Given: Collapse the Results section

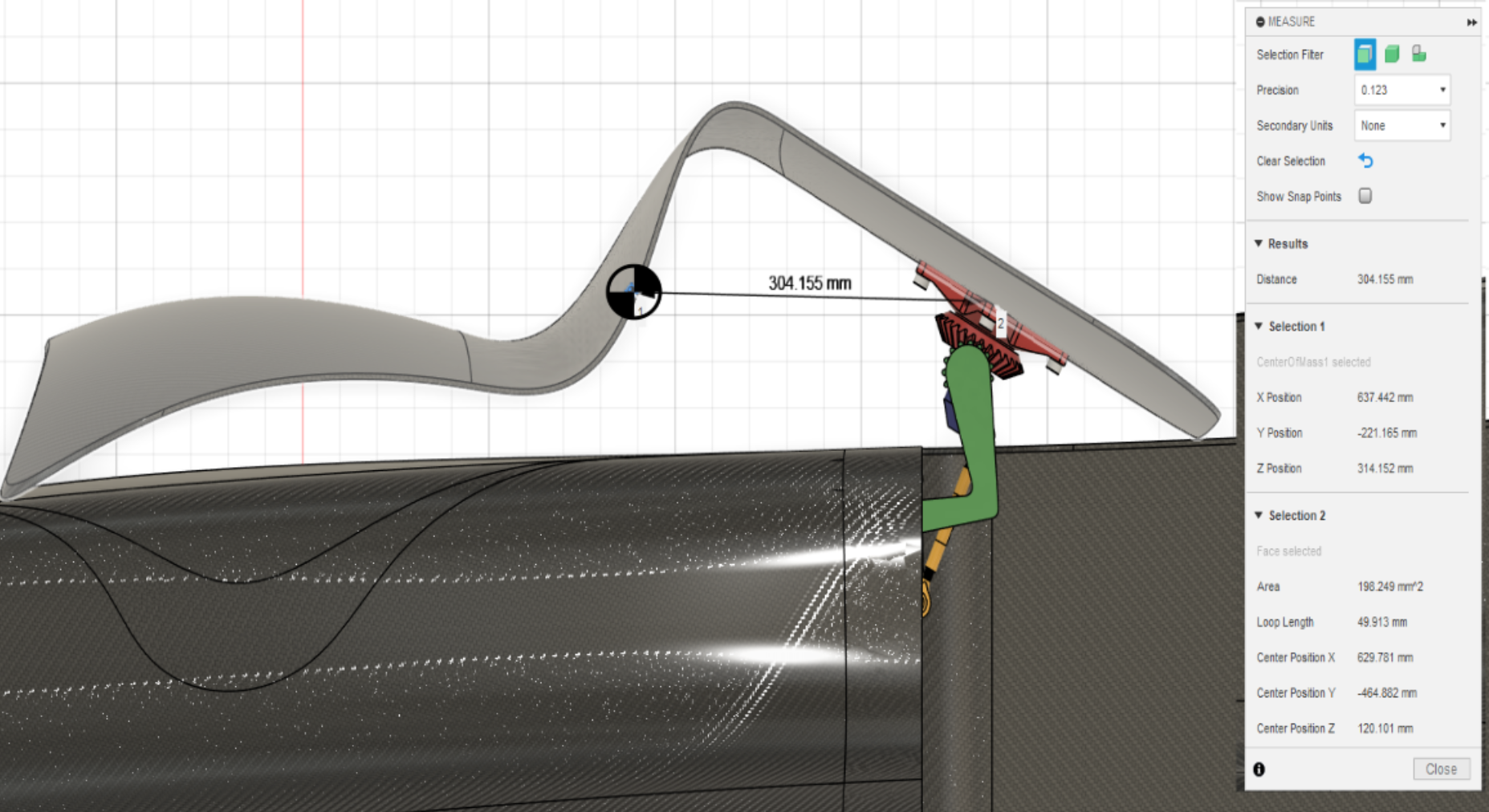Looking at the screenshot, I should [1259, 243].
